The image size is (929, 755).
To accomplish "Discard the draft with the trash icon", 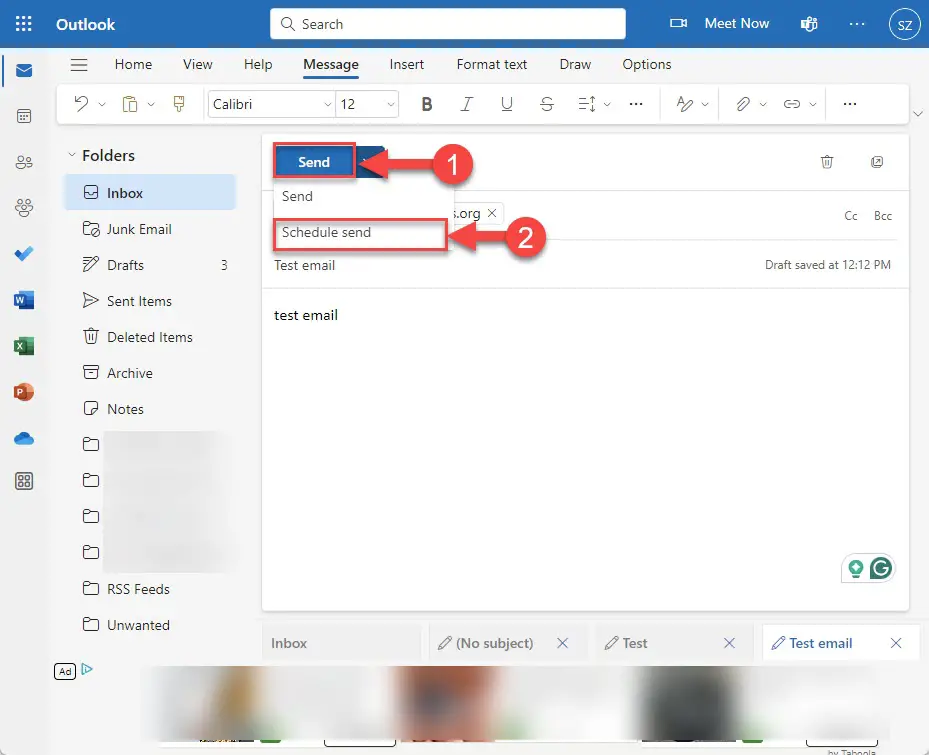I will tap(827, 162).
